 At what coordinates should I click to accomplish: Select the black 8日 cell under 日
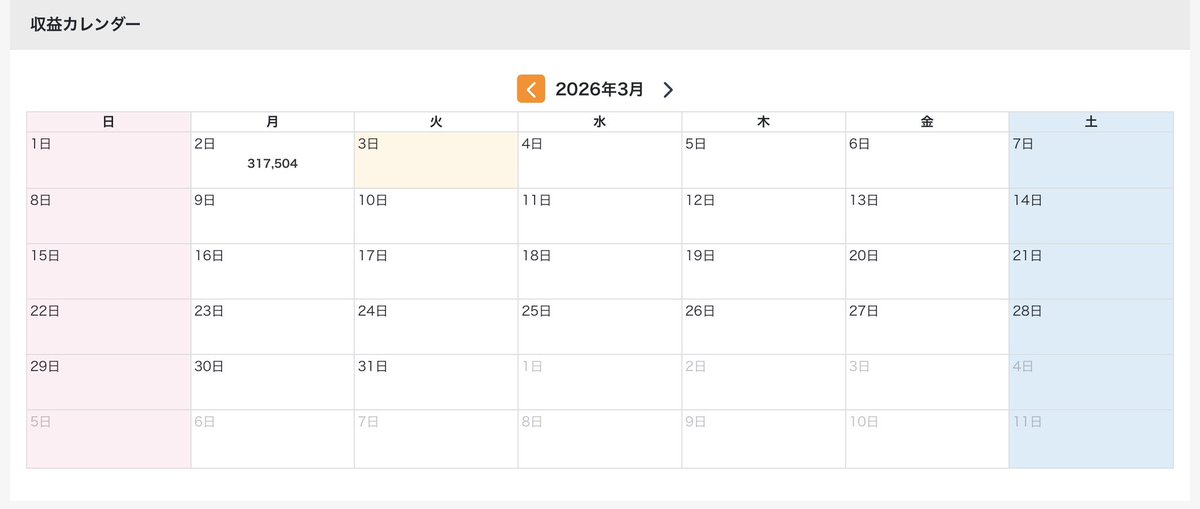click(109, 216)
